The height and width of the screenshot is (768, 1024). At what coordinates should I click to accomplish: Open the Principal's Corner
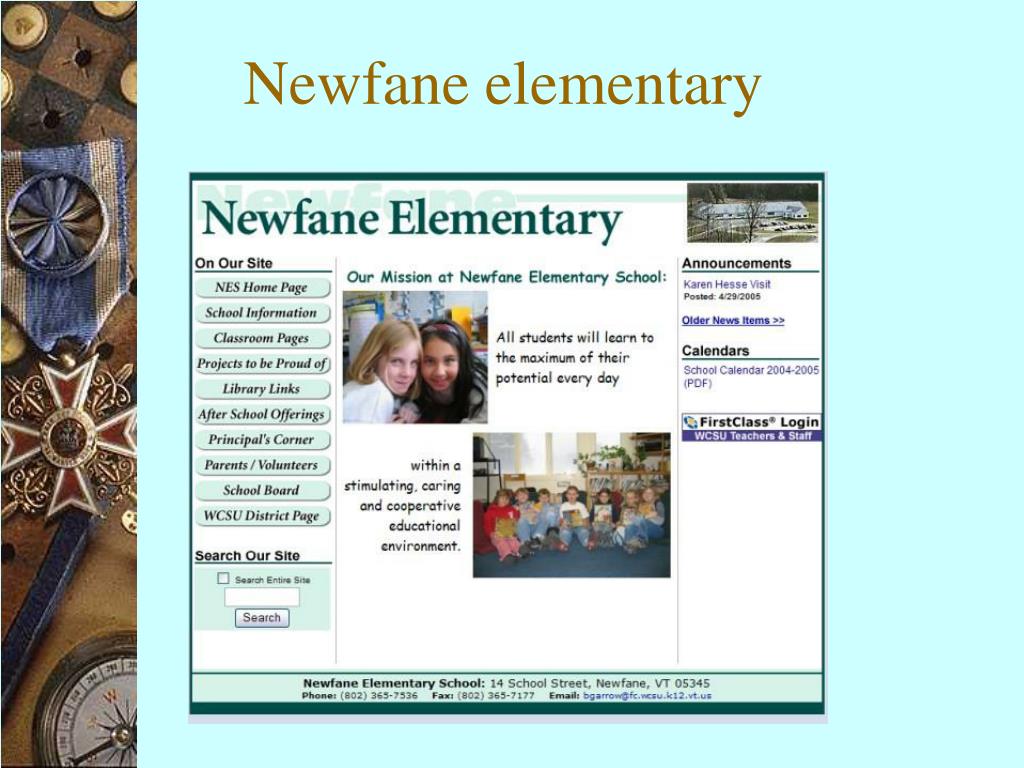coord(262,440)
